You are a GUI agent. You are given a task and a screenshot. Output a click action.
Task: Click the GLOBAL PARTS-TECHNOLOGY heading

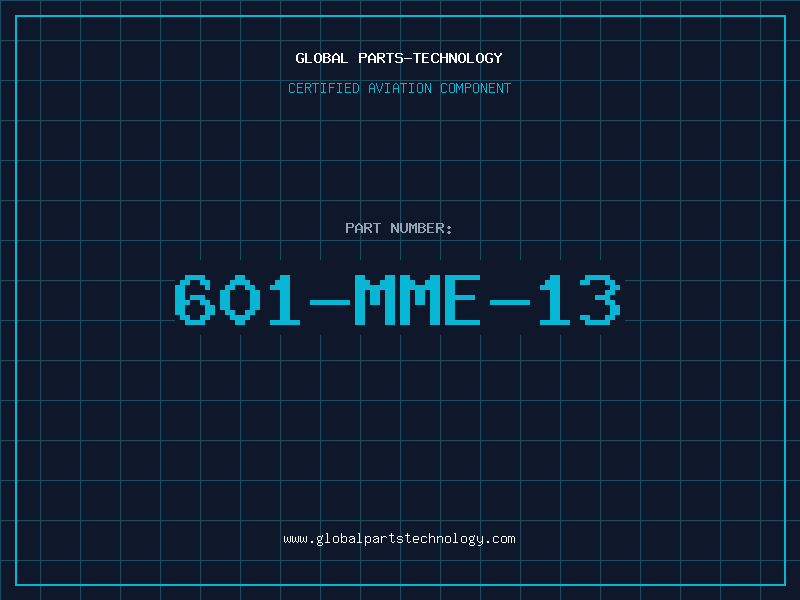pyautogui.click(x=399, y=58)
